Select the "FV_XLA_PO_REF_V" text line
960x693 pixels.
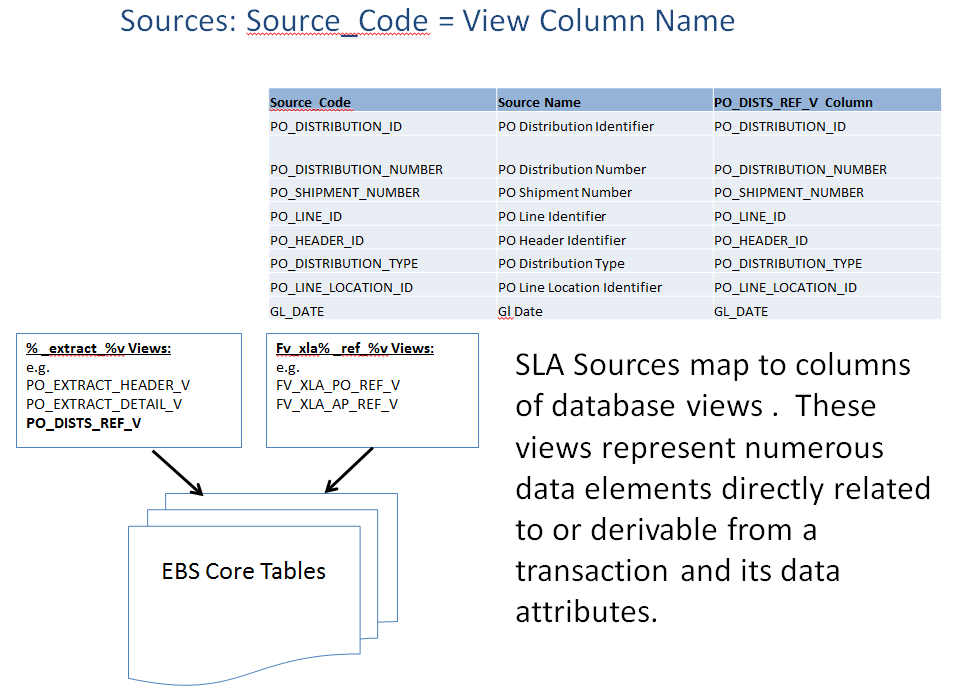pos(337,386)
